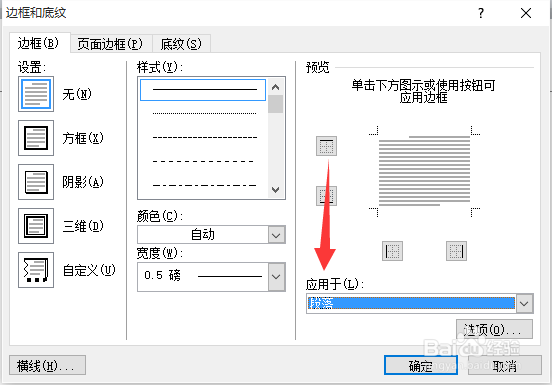Image resolution: width=552 pixels, height=385 pixels.
Task: Confirm with the 确定 button
Action: (421, 366)
